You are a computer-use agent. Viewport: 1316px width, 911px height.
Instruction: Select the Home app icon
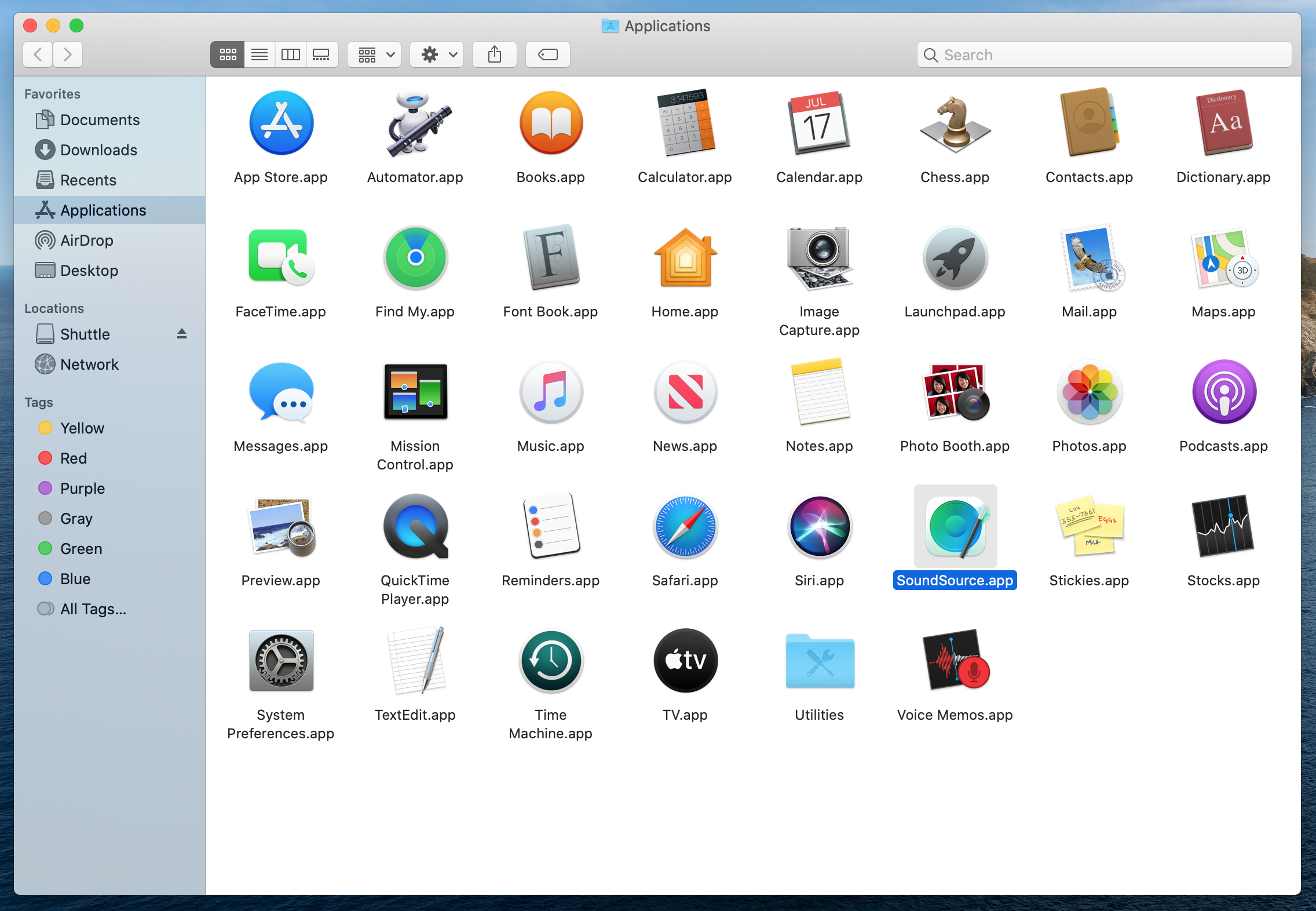(x=685, y=257)
